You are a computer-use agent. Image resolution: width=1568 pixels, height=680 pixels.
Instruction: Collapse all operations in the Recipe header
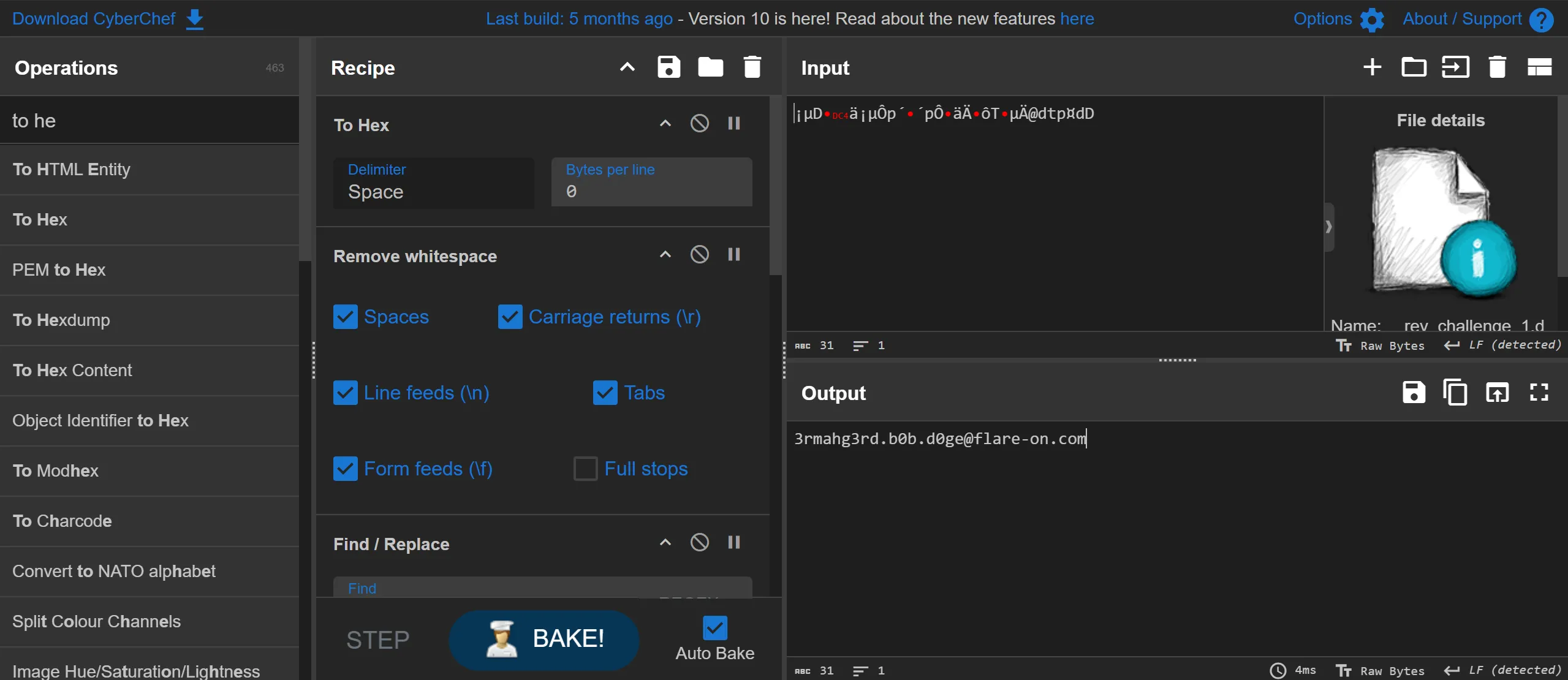point(627,67)
